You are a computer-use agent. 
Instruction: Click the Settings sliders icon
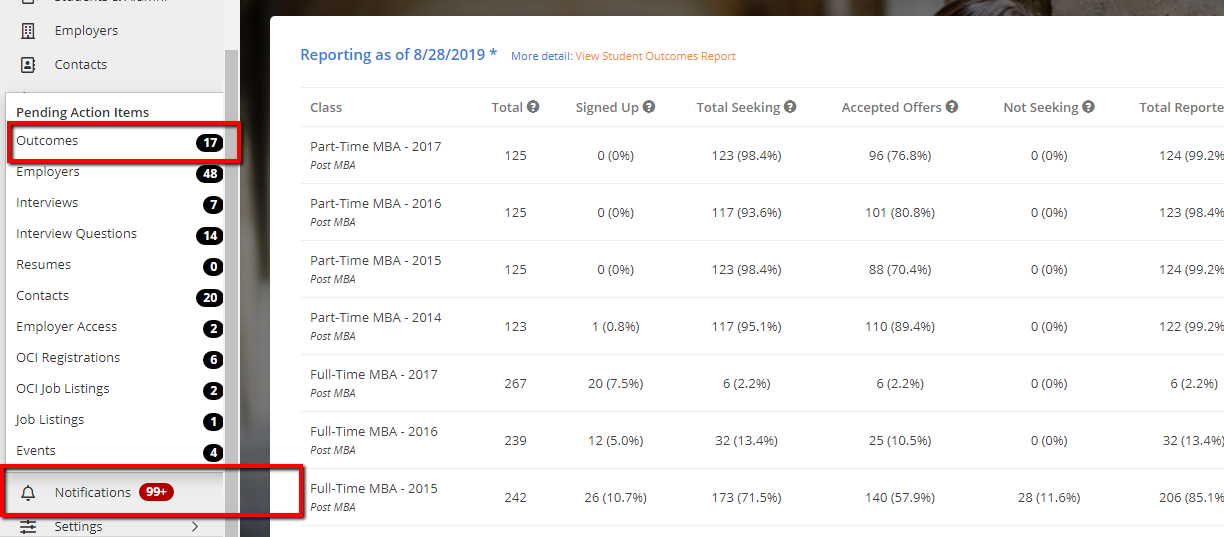pos(28,527)
